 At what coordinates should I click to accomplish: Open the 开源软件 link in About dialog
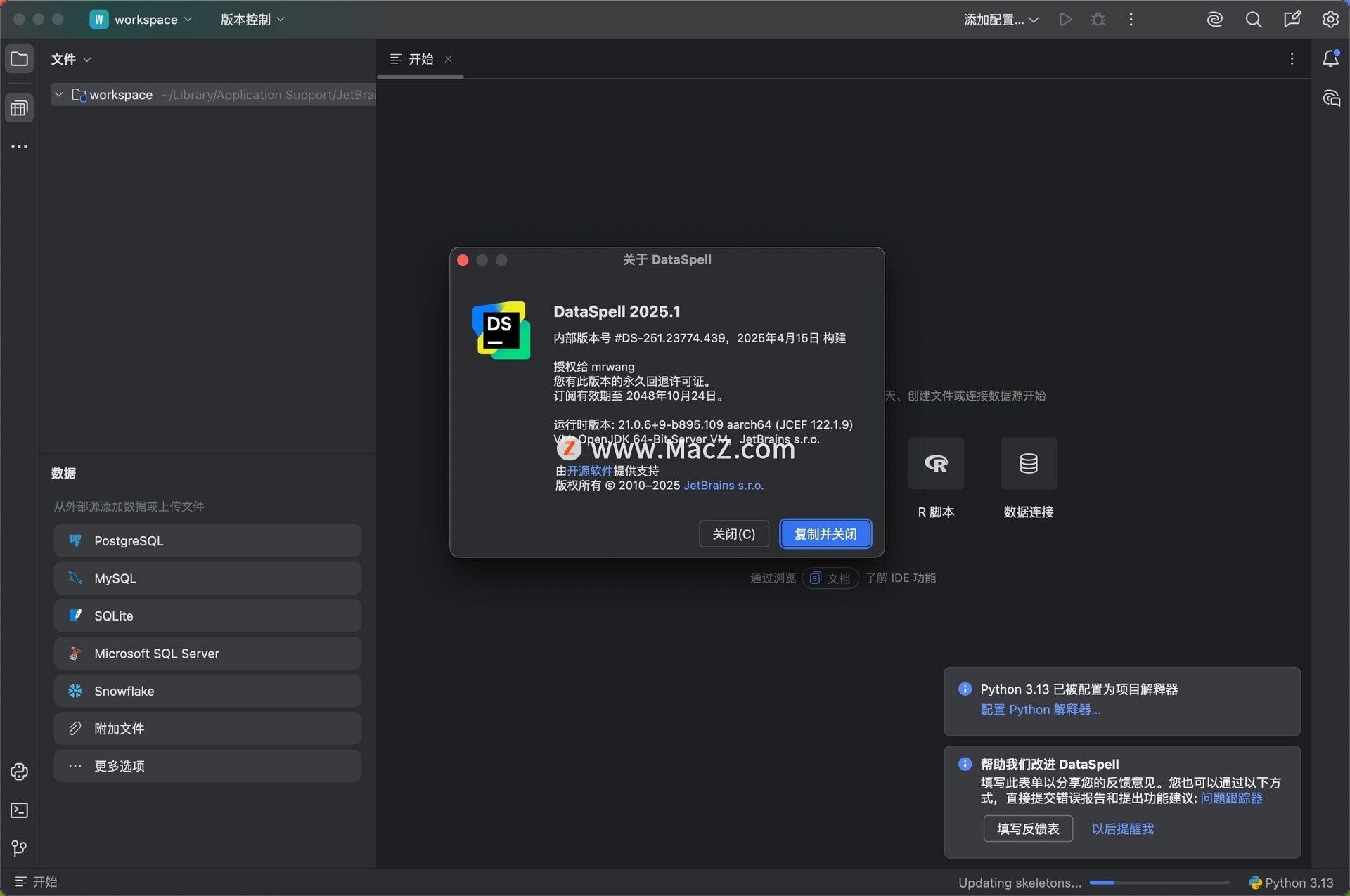coord(590,471)
